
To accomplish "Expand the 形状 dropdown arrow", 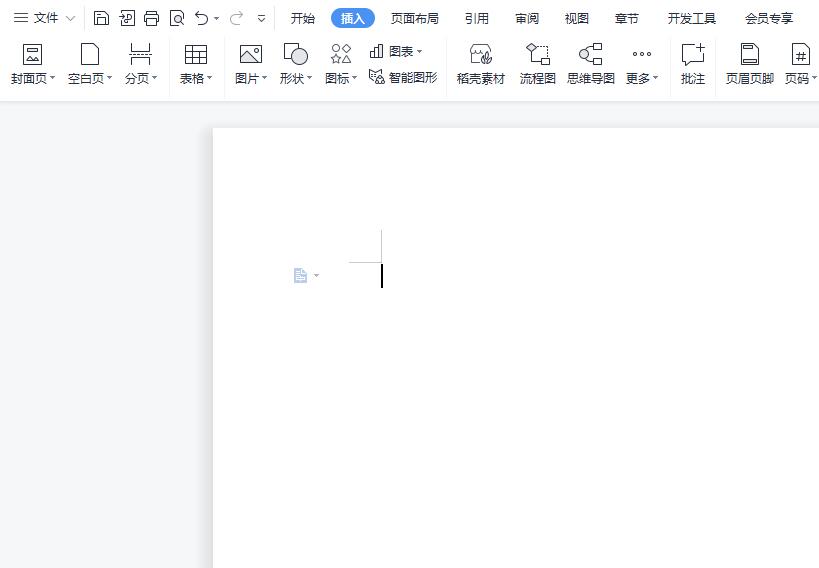I will (309, 77).
